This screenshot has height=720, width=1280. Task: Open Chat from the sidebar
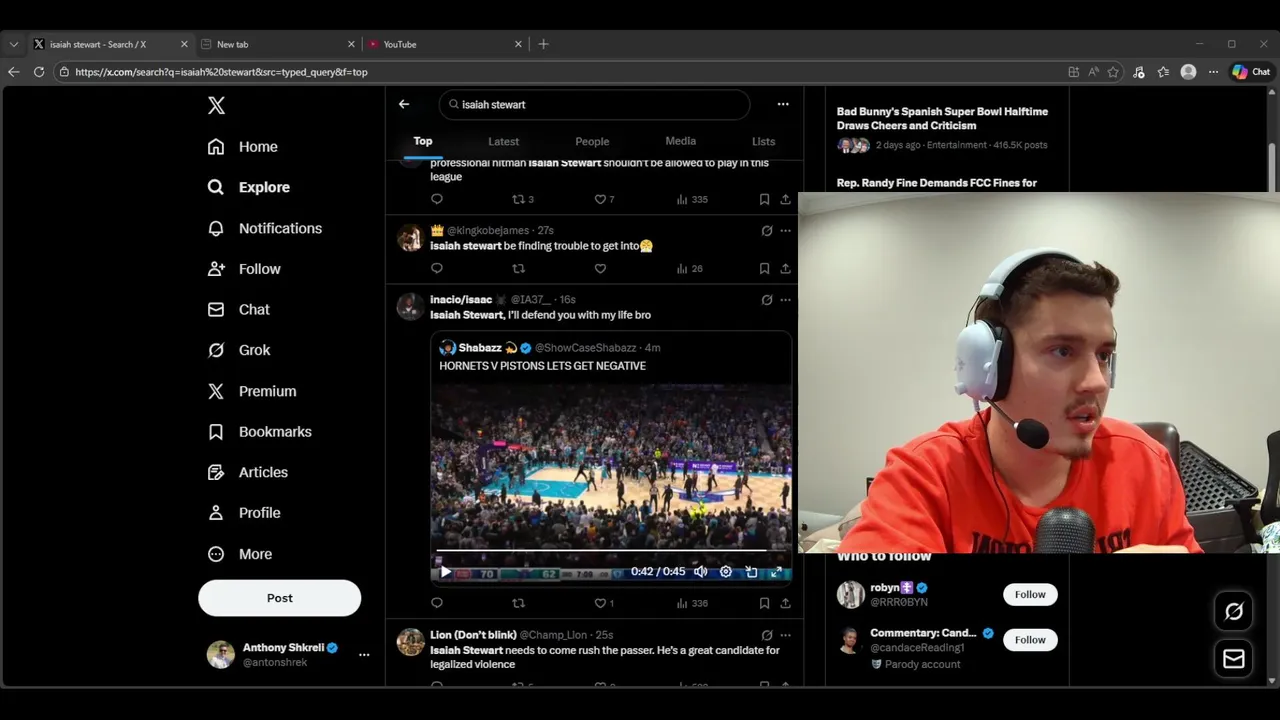238,310
